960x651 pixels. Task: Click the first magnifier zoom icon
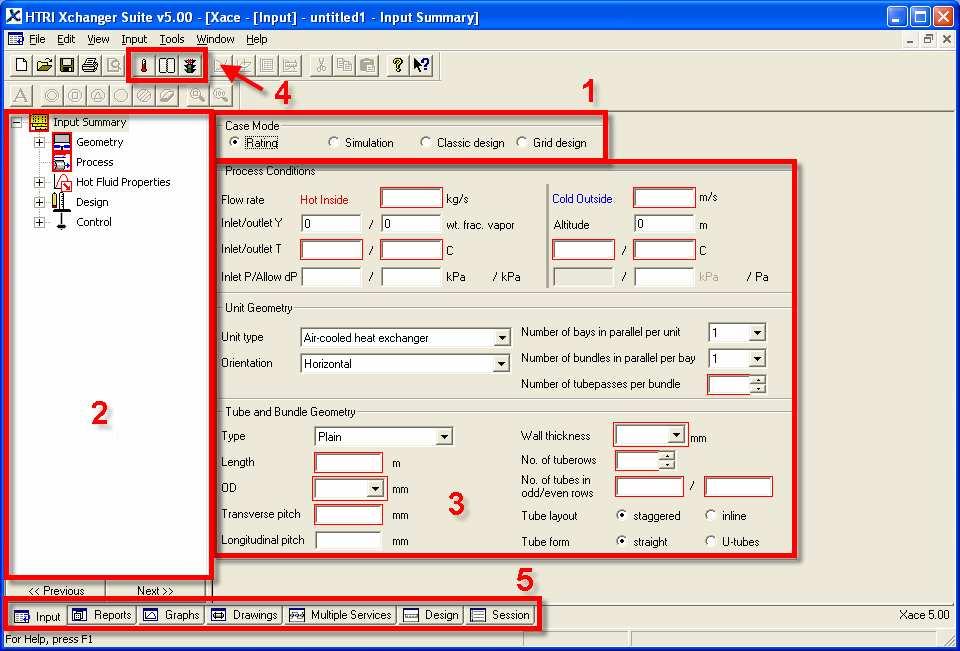point(197,96)
